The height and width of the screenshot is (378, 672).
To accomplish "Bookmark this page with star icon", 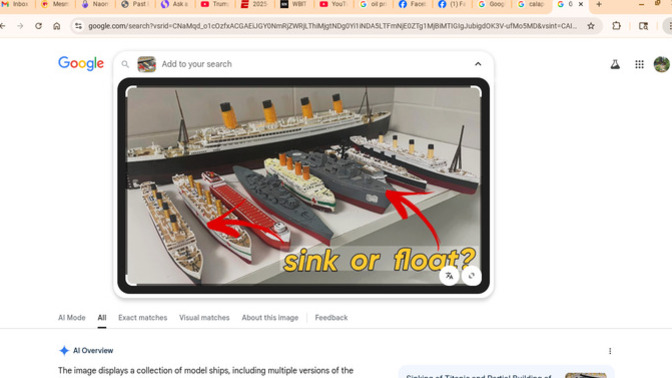I will 591,26.
